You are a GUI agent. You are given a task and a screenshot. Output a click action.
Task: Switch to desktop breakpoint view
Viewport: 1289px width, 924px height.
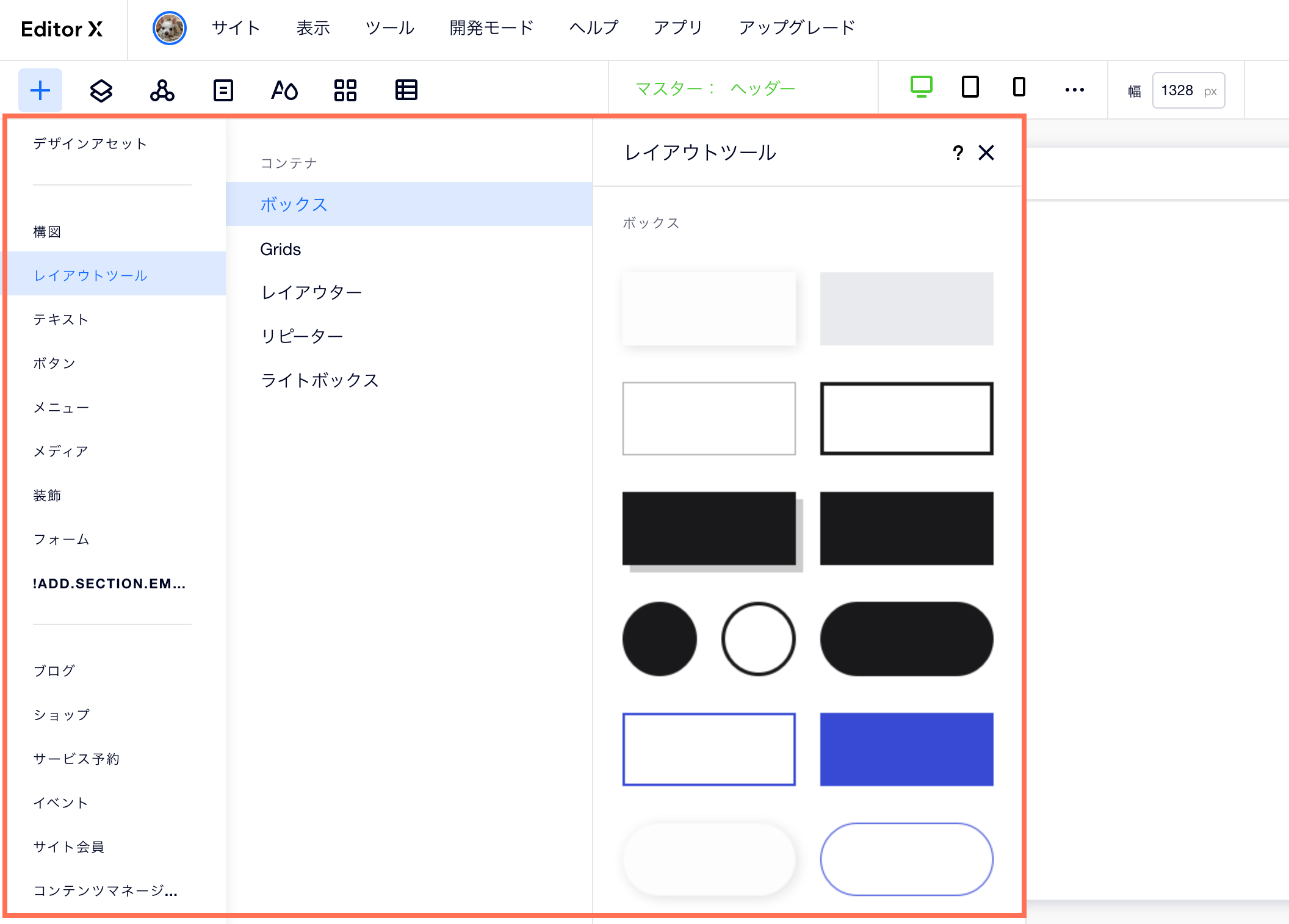tap(922, 87)
